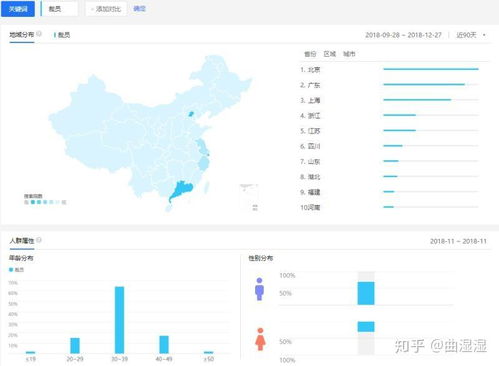Open the 2018-09-28 ~ 2018-12-27 date range picker
499x366 pixels.
(403, 35)
